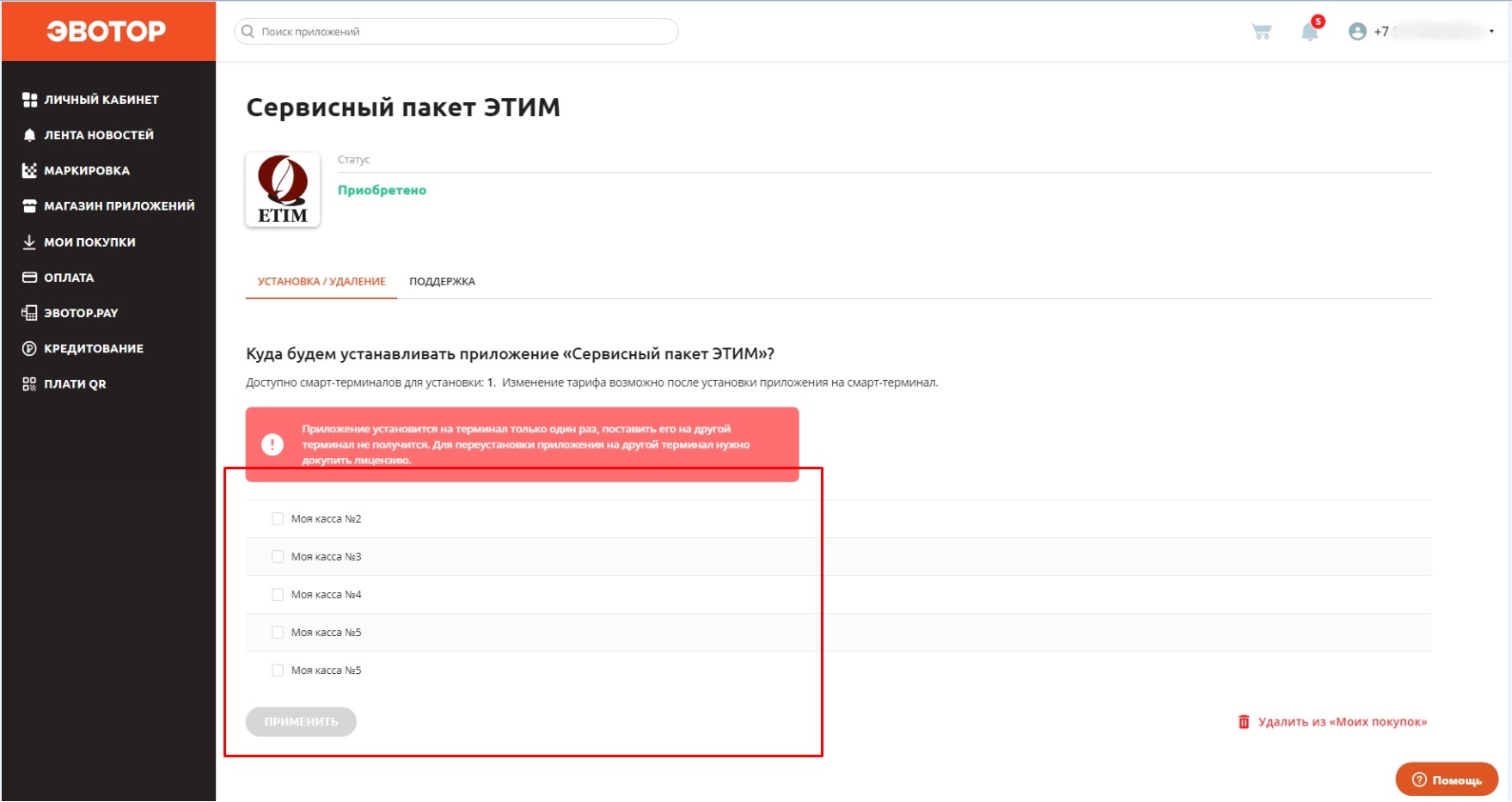Check the Моя касса №3 checkbox
The width and height of the screenshot is (1512, 802).
(278, 556)
